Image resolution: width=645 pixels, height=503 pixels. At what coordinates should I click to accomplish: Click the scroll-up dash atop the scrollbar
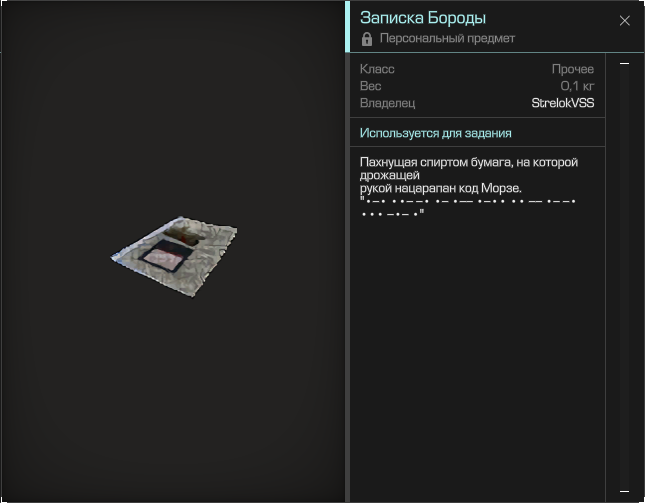click(624, 63)
